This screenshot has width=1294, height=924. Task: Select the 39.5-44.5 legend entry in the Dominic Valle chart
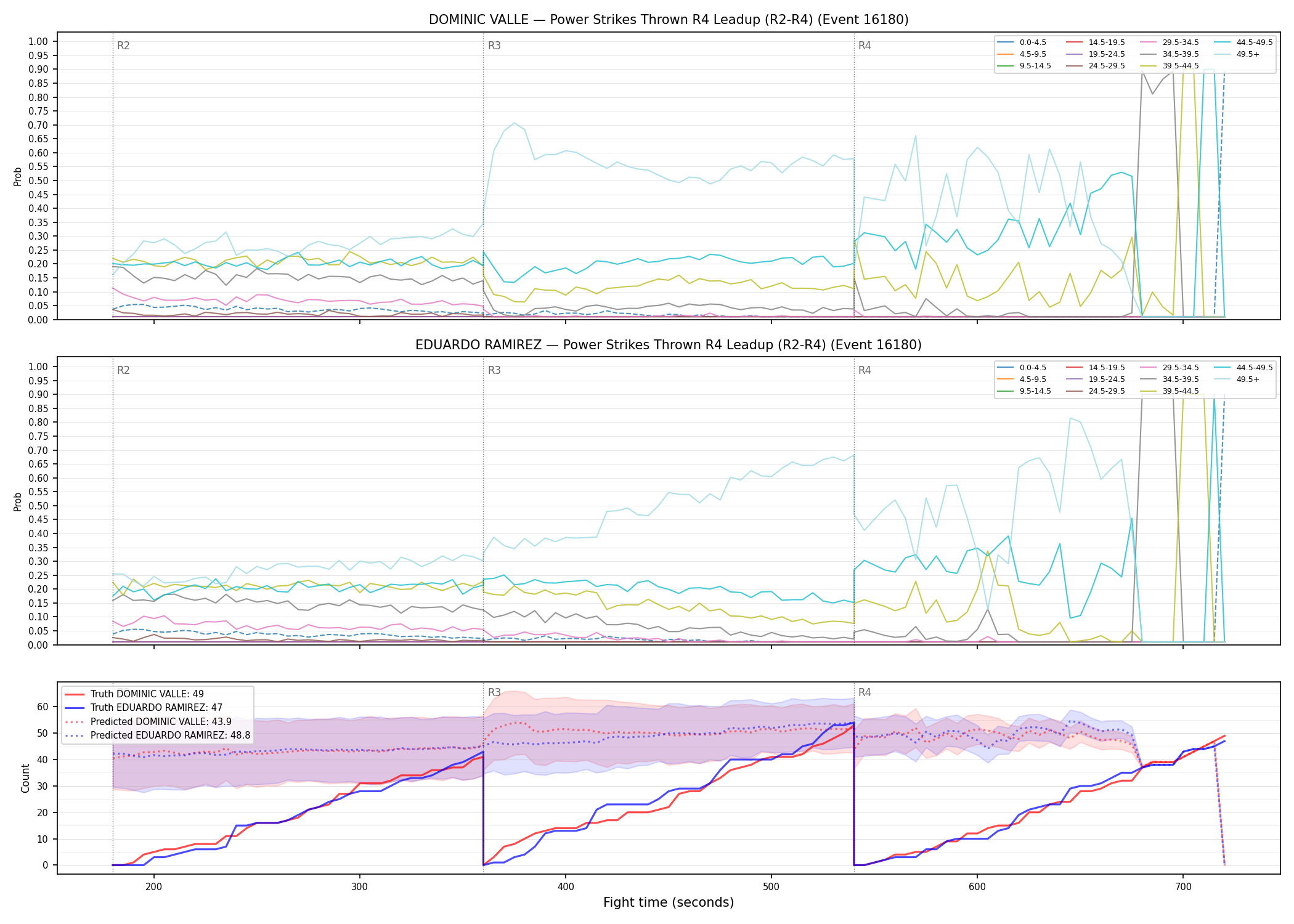(1170, 66)
